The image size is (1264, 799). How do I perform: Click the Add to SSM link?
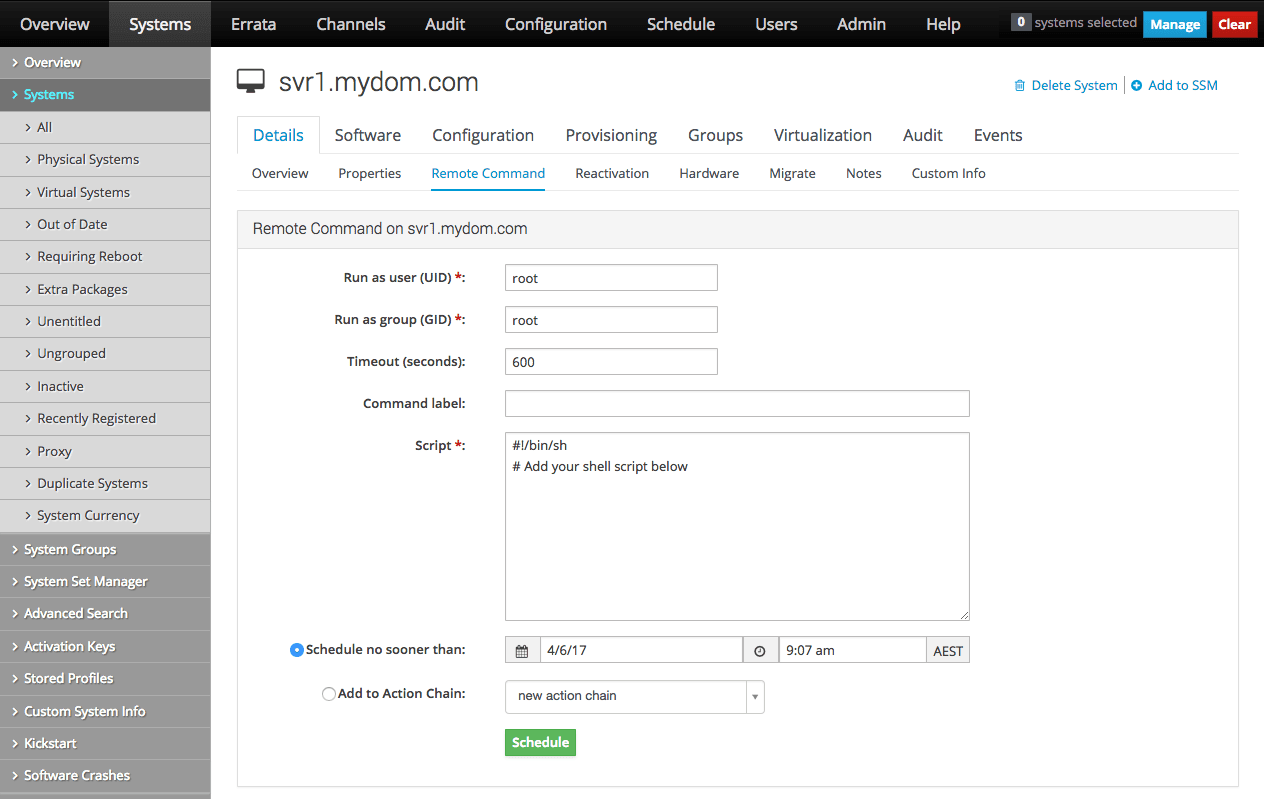coord(1183,86)
